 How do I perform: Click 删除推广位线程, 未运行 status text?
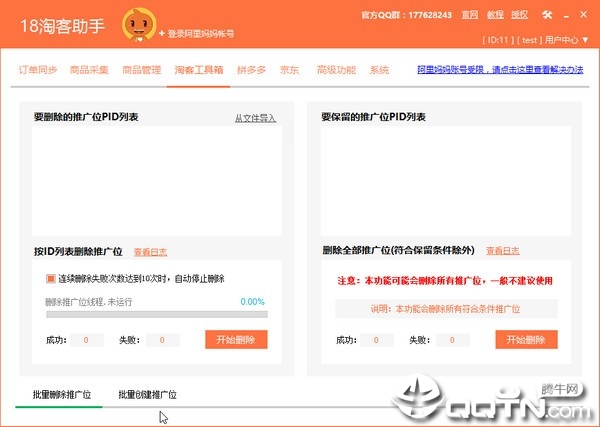(88, 302)
